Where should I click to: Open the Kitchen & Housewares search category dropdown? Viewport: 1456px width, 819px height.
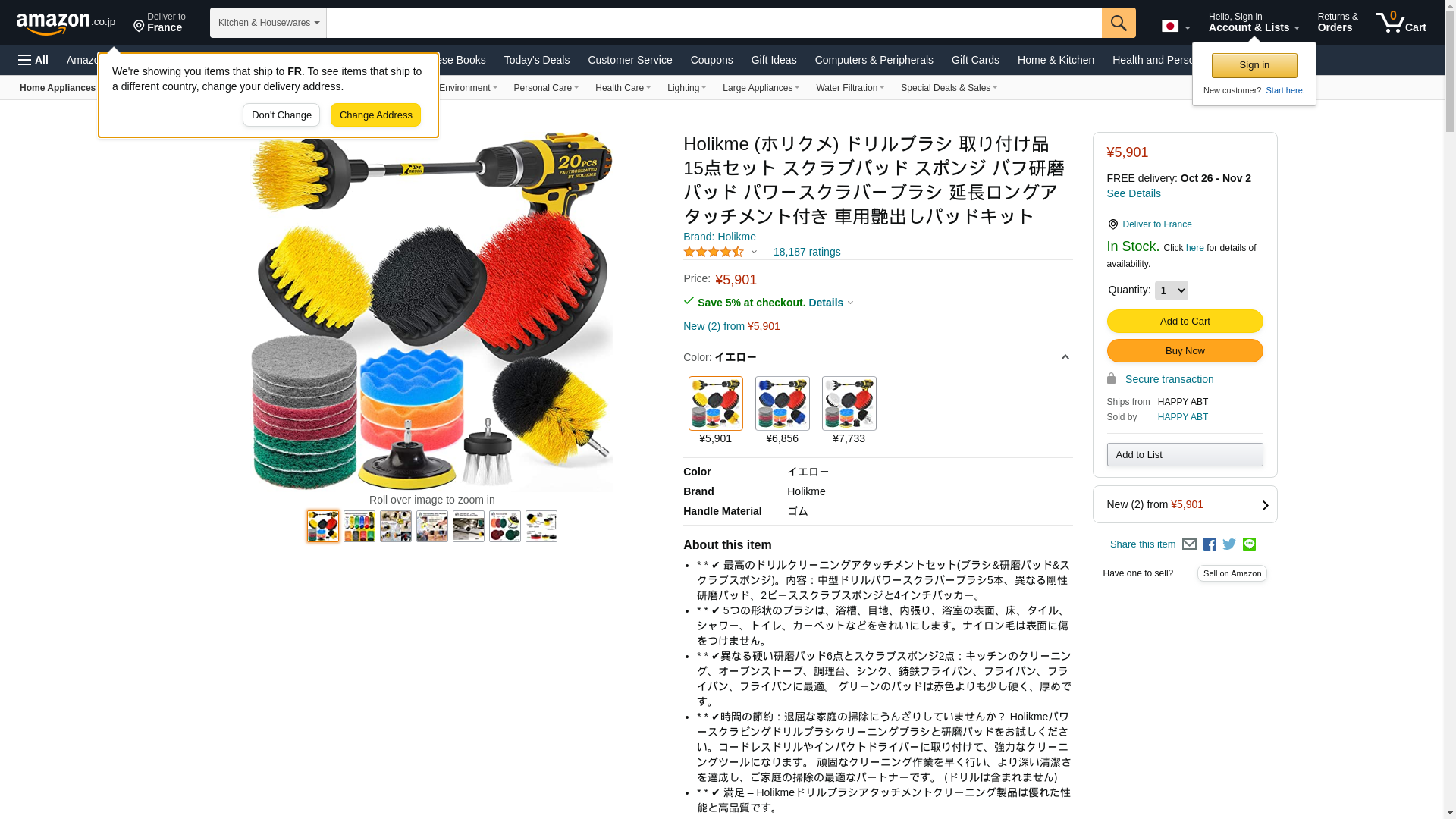click(268, 23)
